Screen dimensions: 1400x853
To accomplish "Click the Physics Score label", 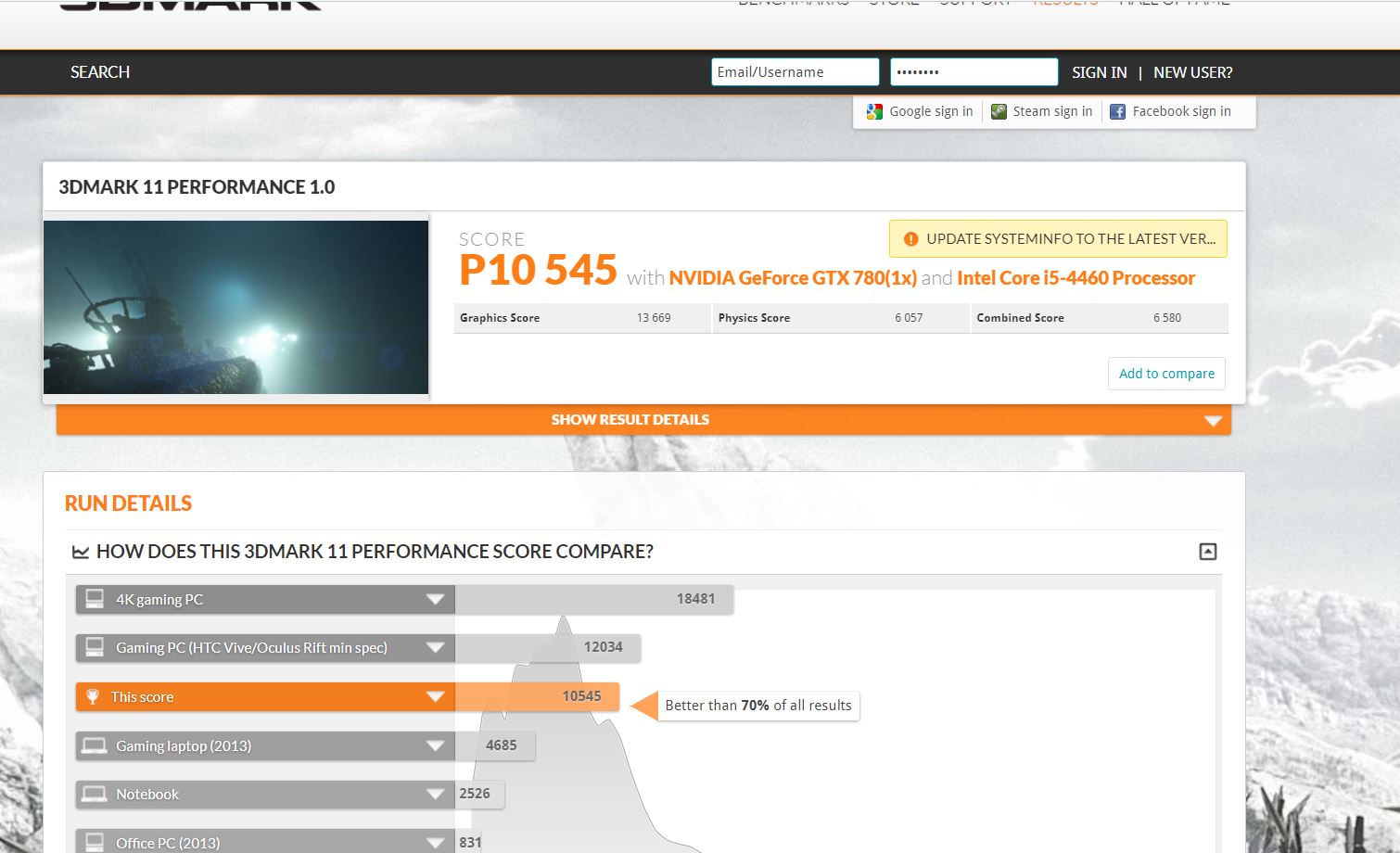I will (755, 318).
